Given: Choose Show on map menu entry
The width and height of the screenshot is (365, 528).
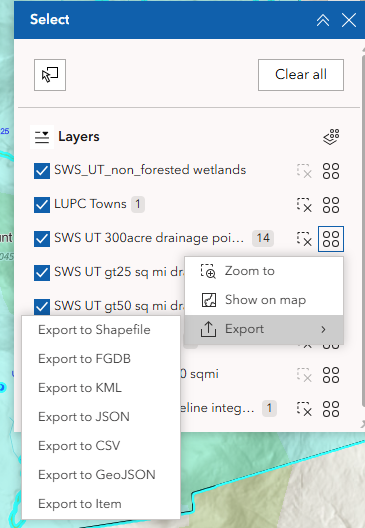Looking at the screenshot, I should pyautogui.click(x=264, y=300).
